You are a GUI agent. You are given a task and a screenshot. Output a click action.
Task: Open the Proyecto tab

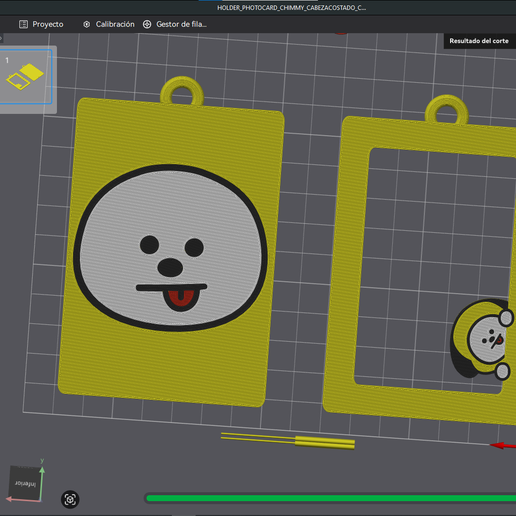coord(41,24)
